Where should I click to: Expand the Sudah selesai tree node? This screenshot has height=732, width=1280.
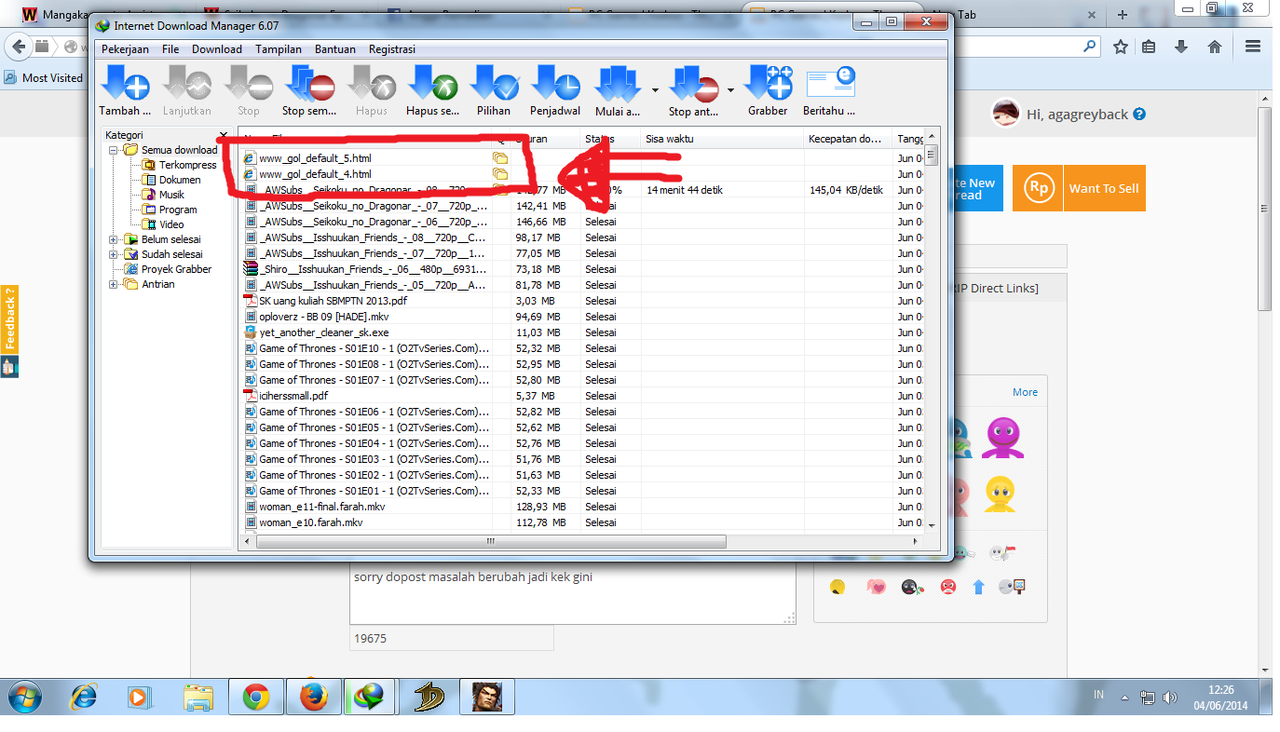(x=114, y=255)
